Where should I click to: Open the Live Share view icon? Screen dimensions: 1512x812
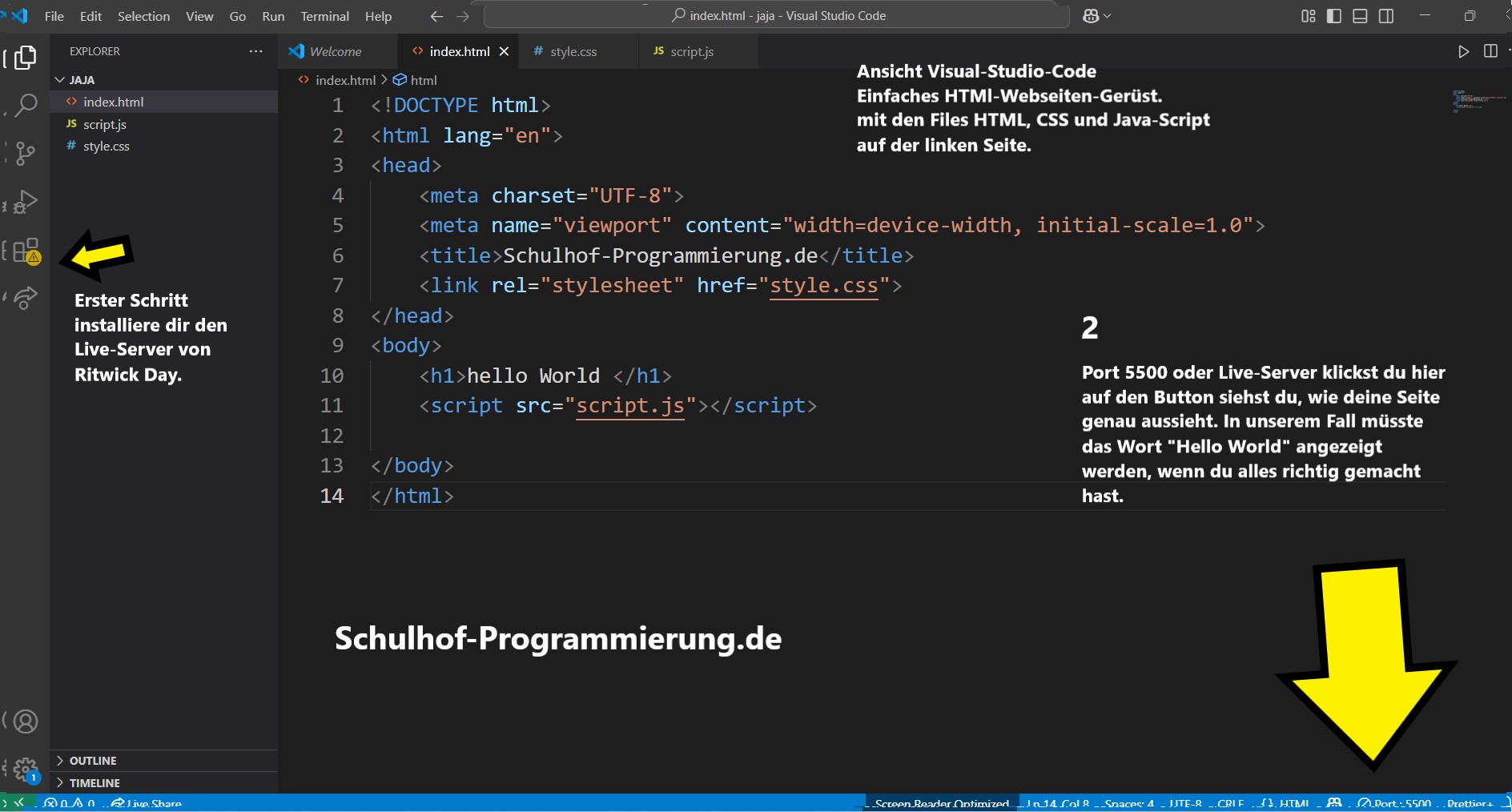[25, 298]
